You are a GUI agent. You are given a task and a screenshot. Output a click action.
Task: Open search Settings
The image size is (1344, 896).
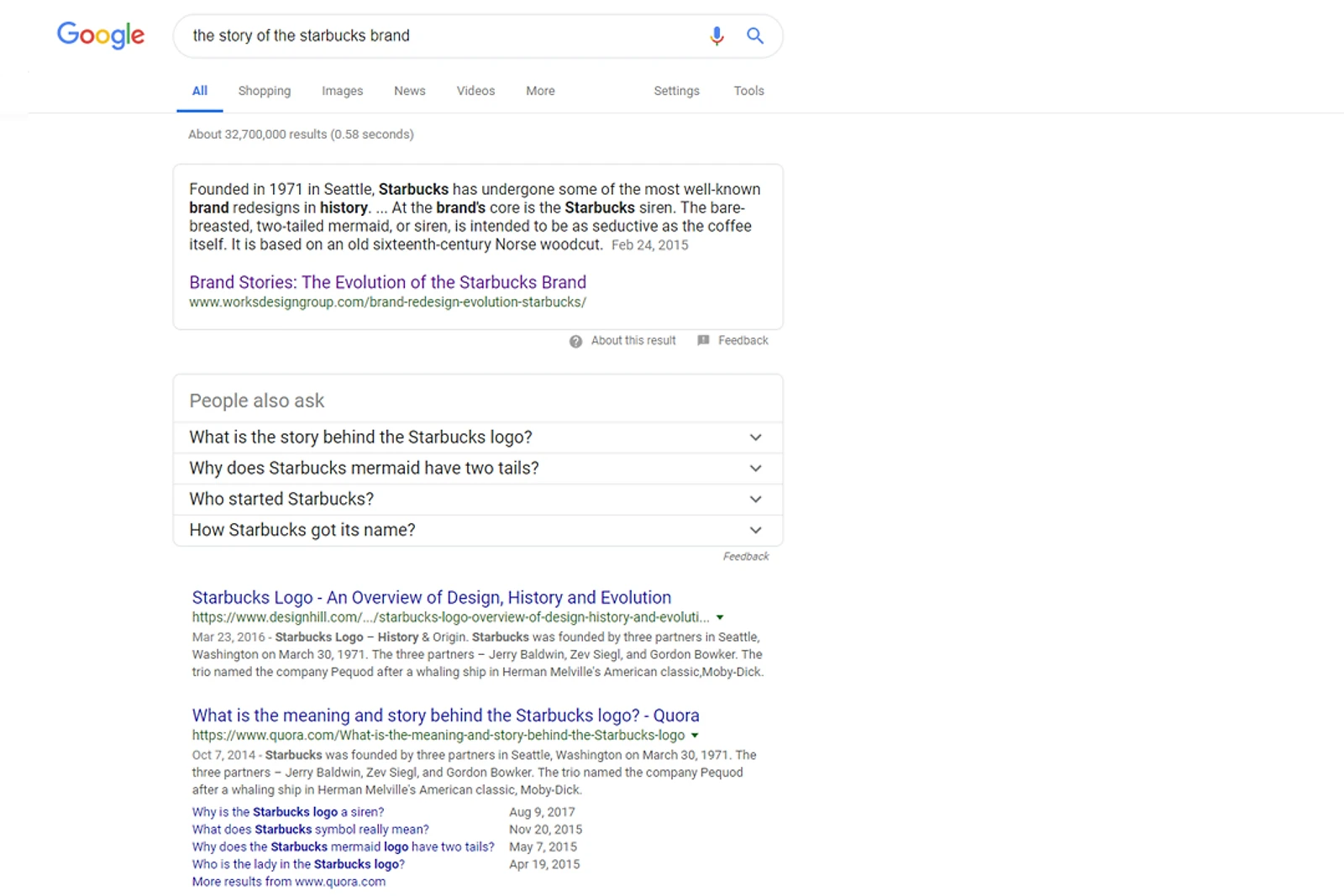[677, 91]
